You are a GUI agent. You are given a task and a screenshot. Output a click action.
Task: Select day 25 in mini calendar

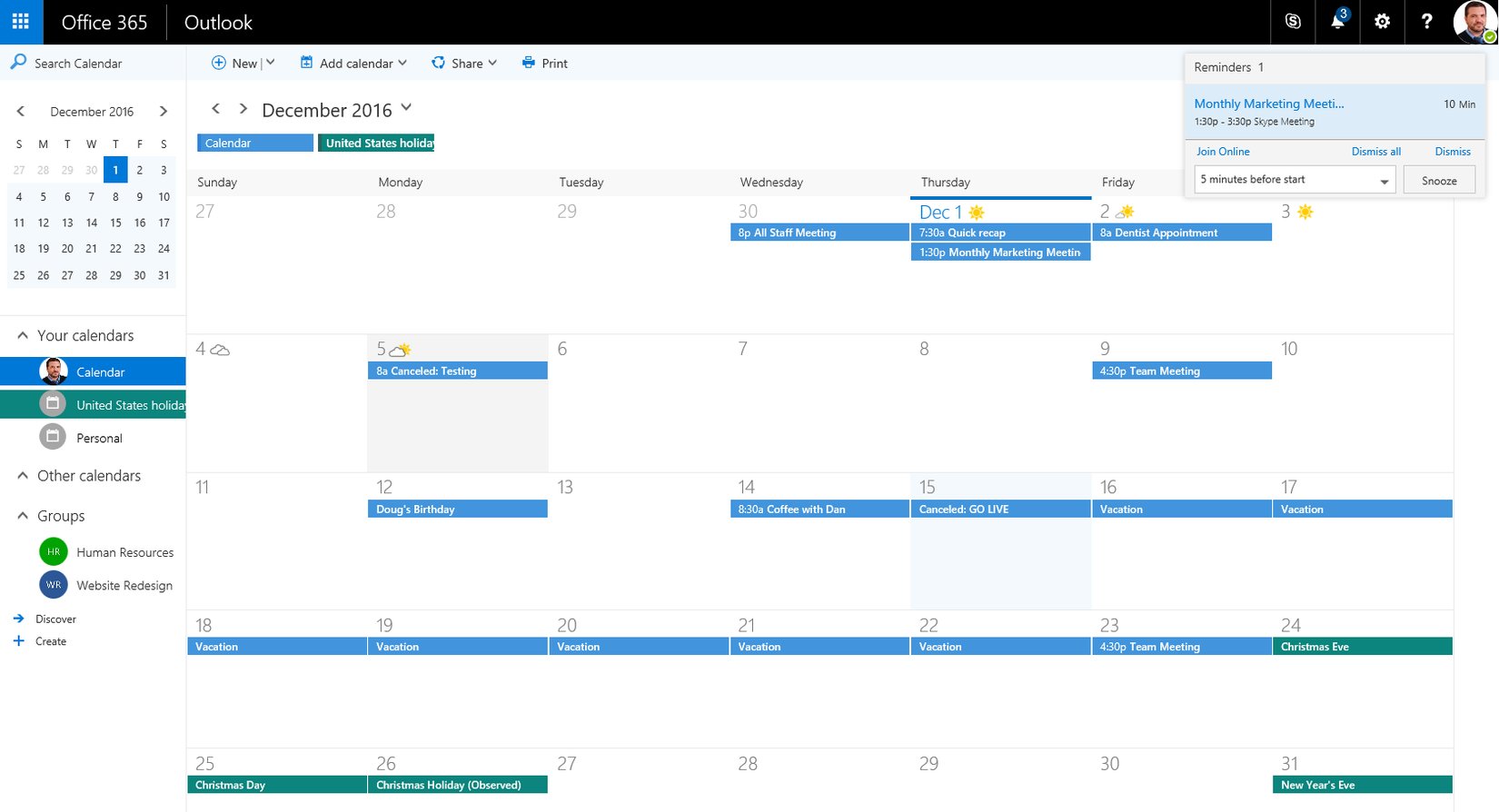click(19, 275)
